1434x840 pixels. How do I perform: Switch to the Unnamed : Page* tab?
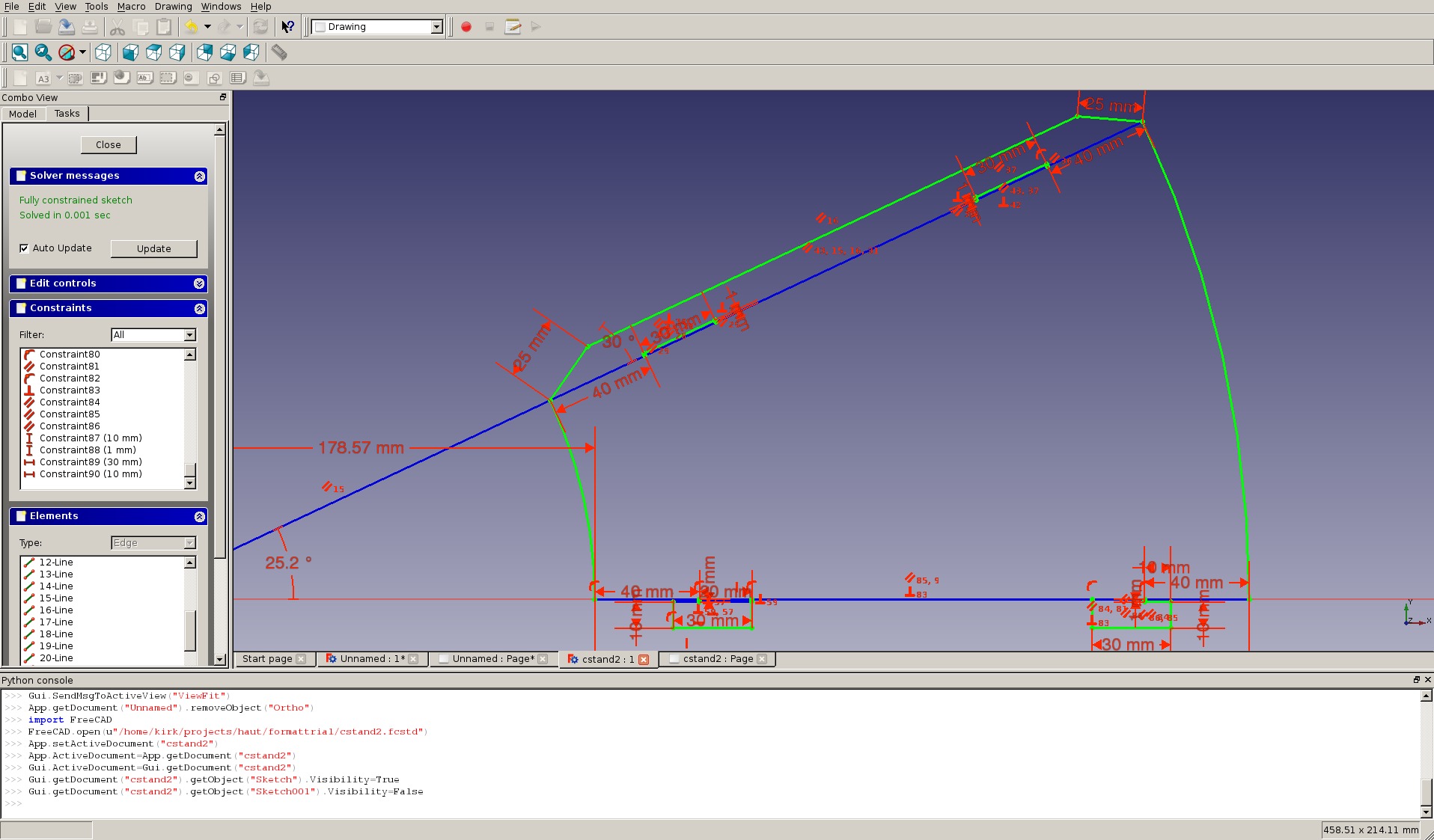(494, 659)
